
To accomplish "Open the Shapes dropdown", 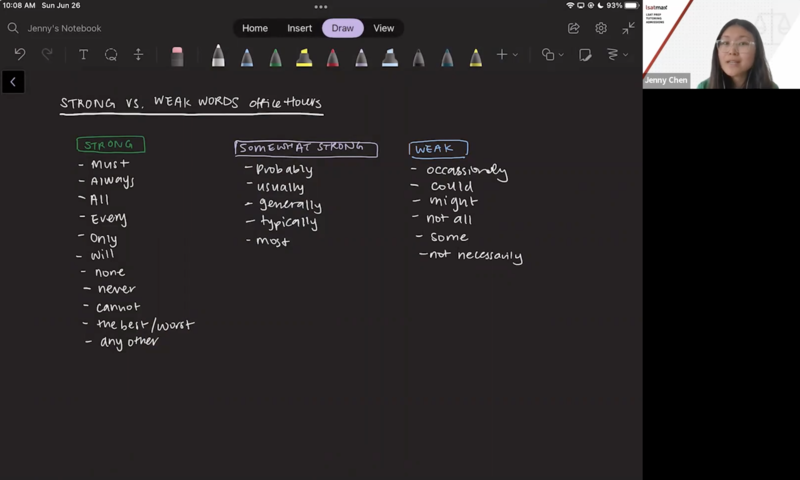I will point(552,55).
